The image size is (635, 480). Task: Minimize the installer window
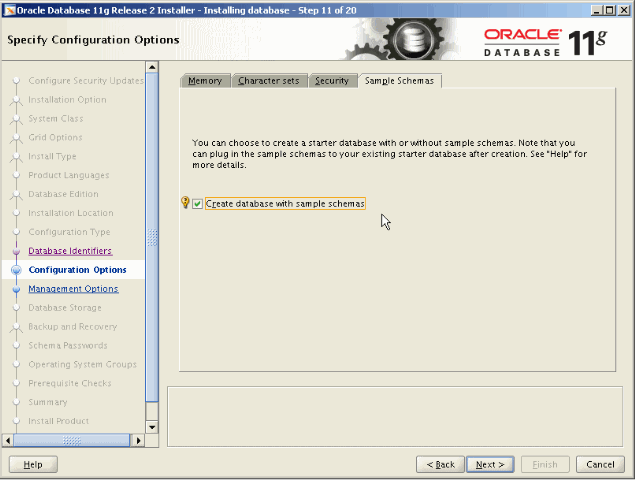pyautogui.click(x=596, y=11)
